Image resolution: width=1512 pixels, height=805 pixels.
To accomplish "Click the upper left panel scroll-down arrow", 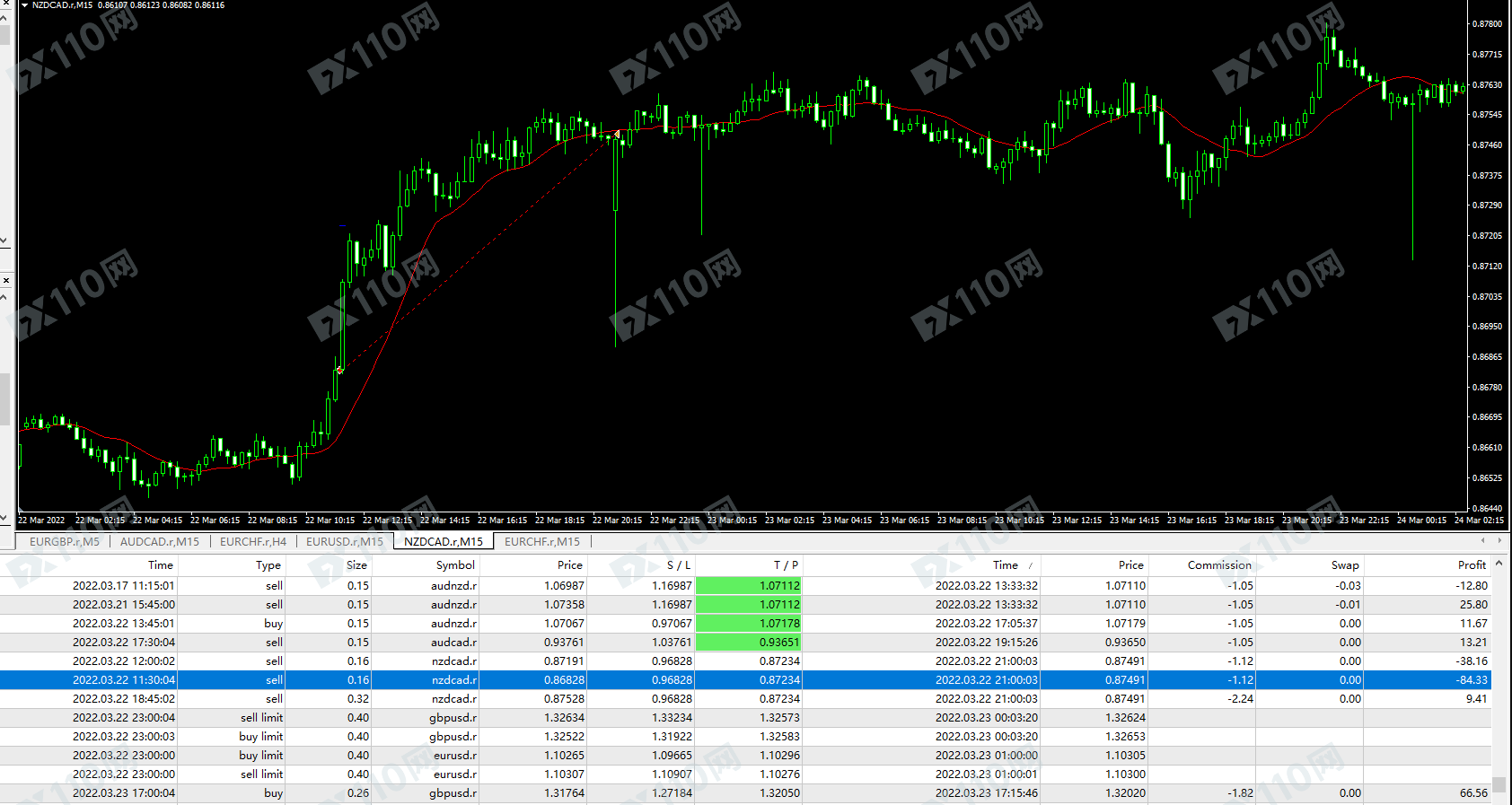I will (4, 241).
